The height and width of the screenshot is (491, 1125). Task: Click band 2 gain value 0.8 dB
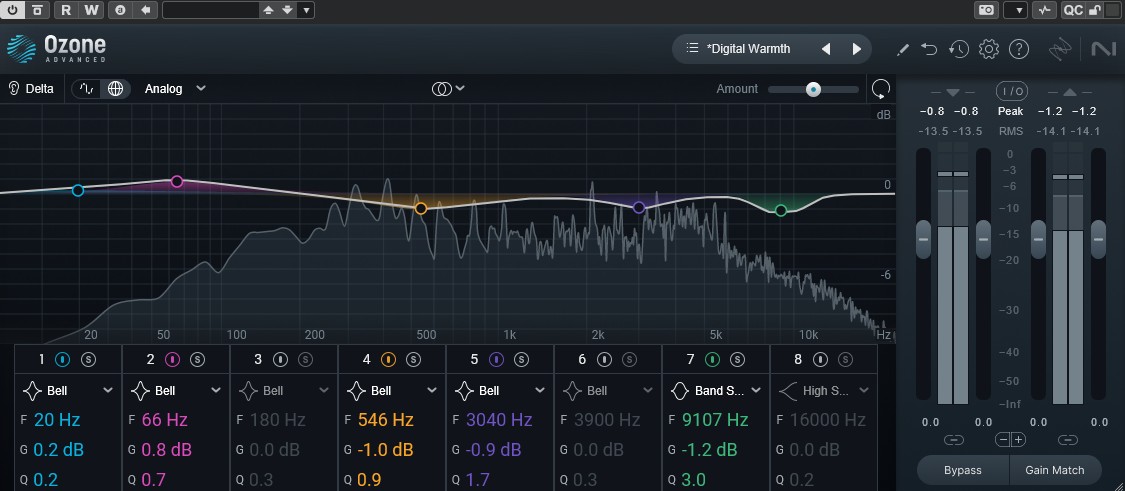(166, 450)
